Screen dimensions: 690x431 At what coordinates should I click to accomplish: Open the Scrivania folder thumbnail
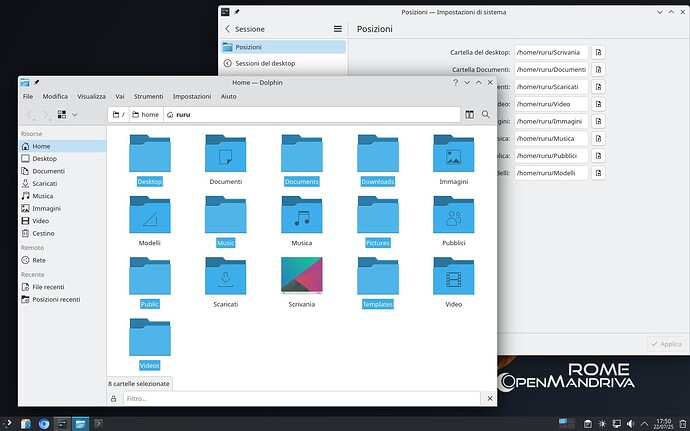[301, 277]
